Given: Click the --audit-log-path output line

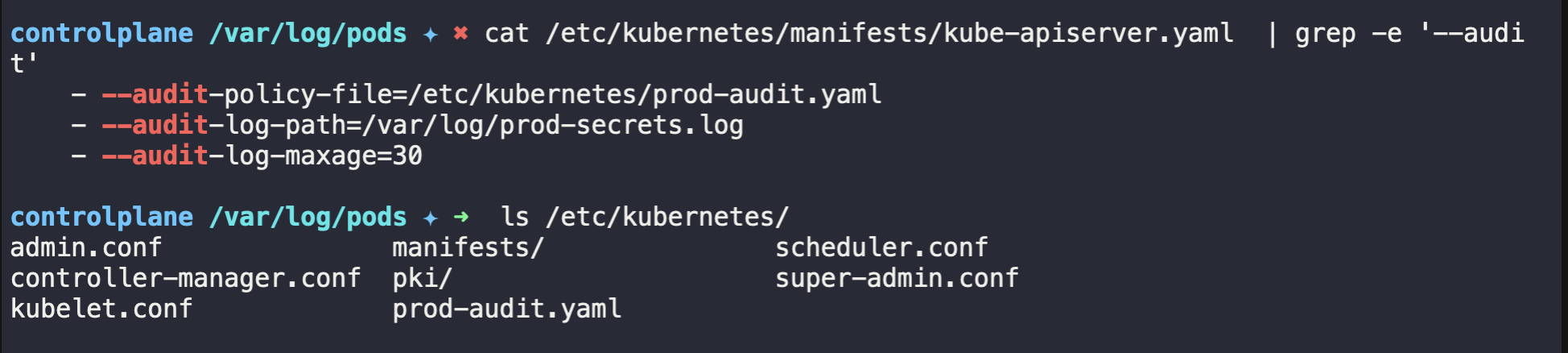Looking at the screenshot, I should 422,126.
